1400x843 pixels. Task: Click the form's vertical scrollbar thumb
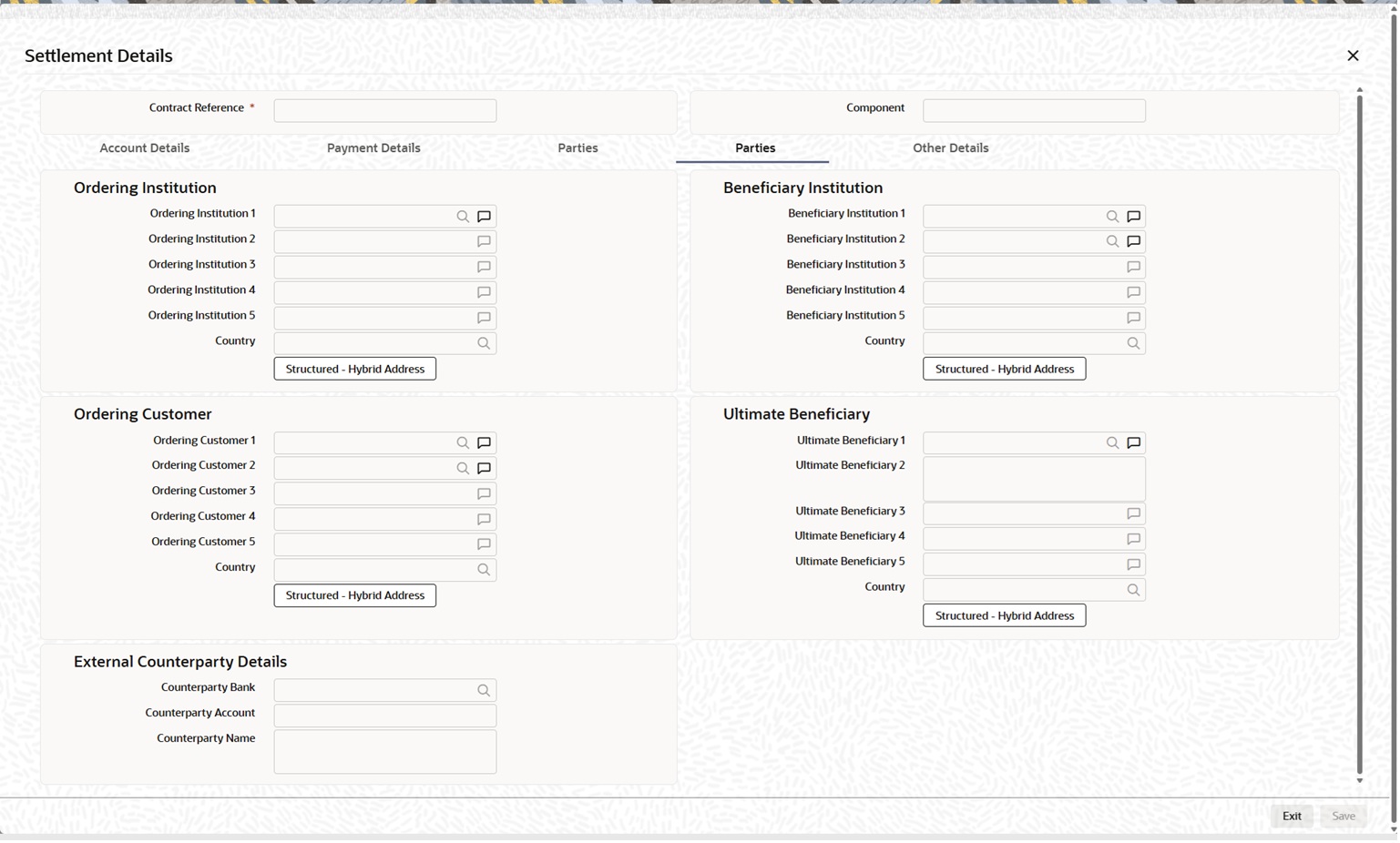tap(1359, 434)
